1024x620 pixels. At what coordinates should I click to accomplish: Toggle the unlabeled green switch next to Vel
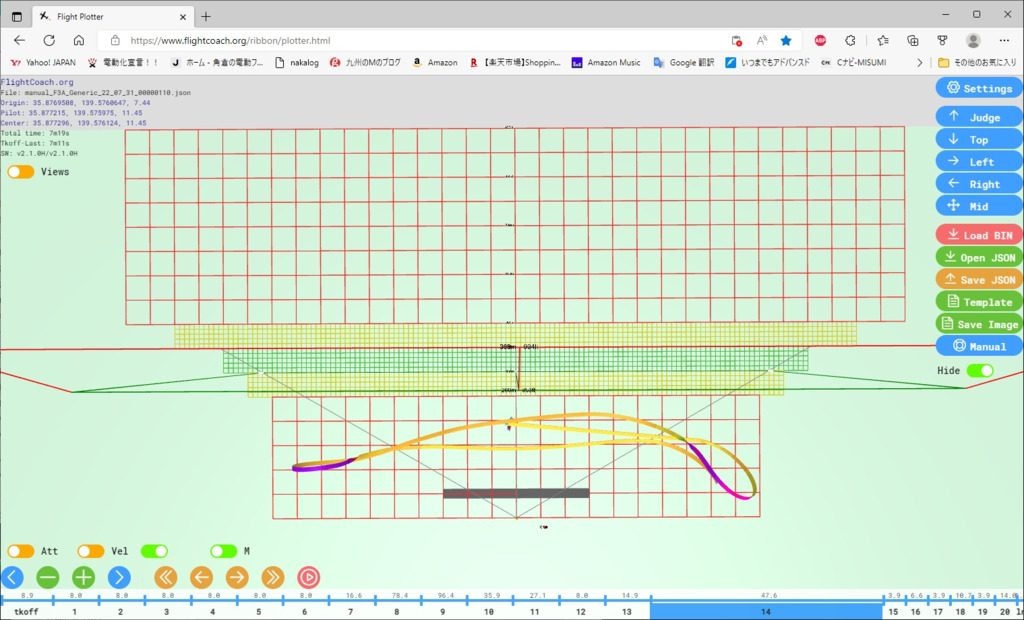pyautogui.click(x=154, y=551)
